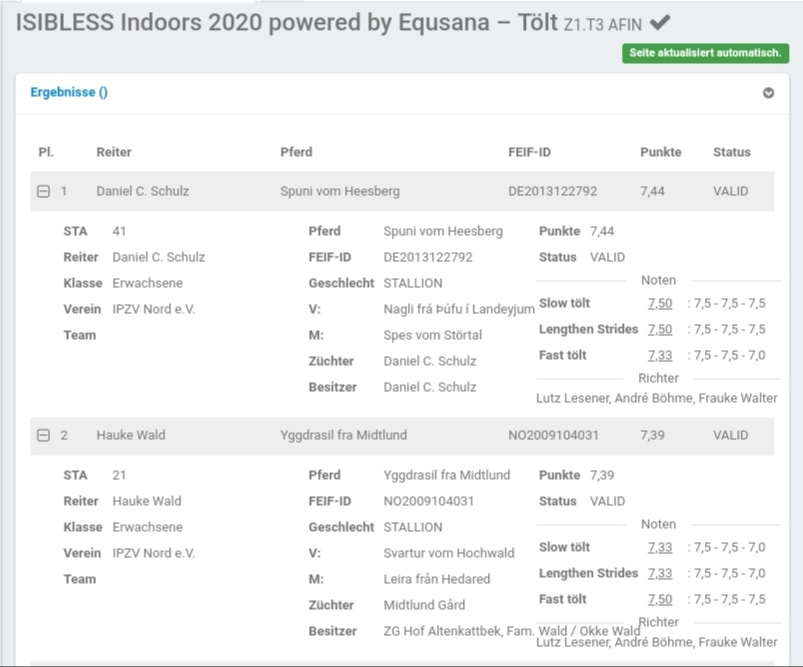
Task: Click the 'Seite aktualisiert automatisch.' badge
Action: [705, 53]
